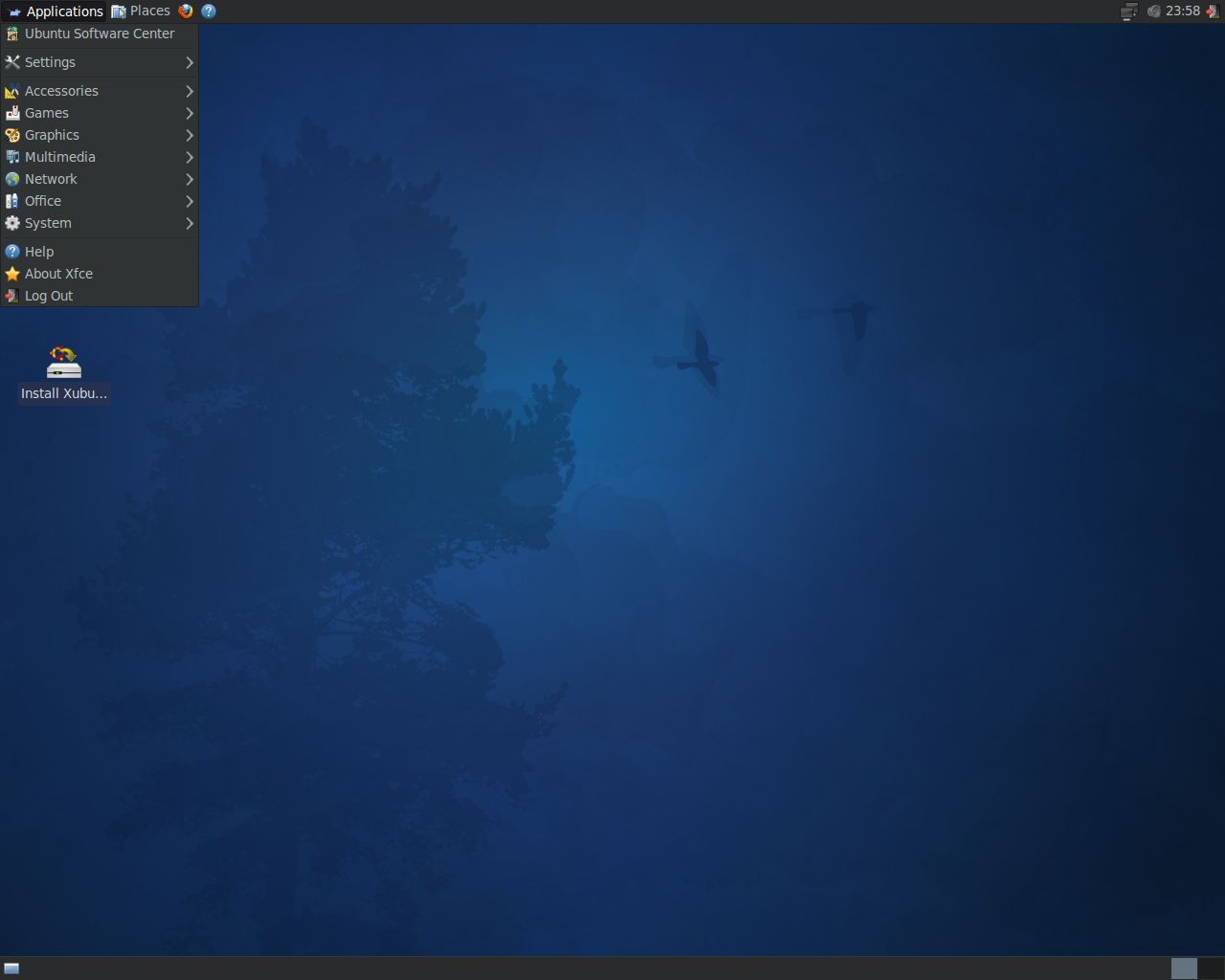Open the Graphics category palette icon
Image resolution: width=1225 pixels, height=980 pixels.
click(x=12, y=135)
